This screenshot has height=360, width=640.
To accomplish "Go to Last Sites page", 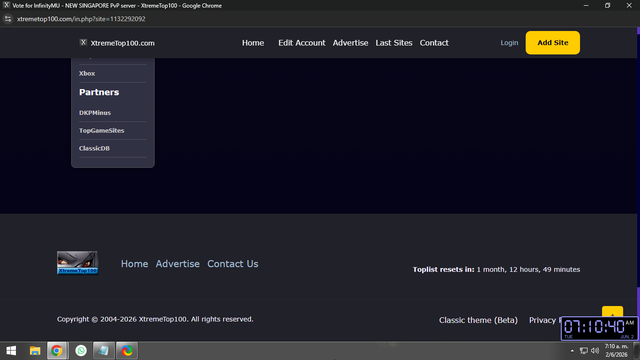I will [394, 43].
